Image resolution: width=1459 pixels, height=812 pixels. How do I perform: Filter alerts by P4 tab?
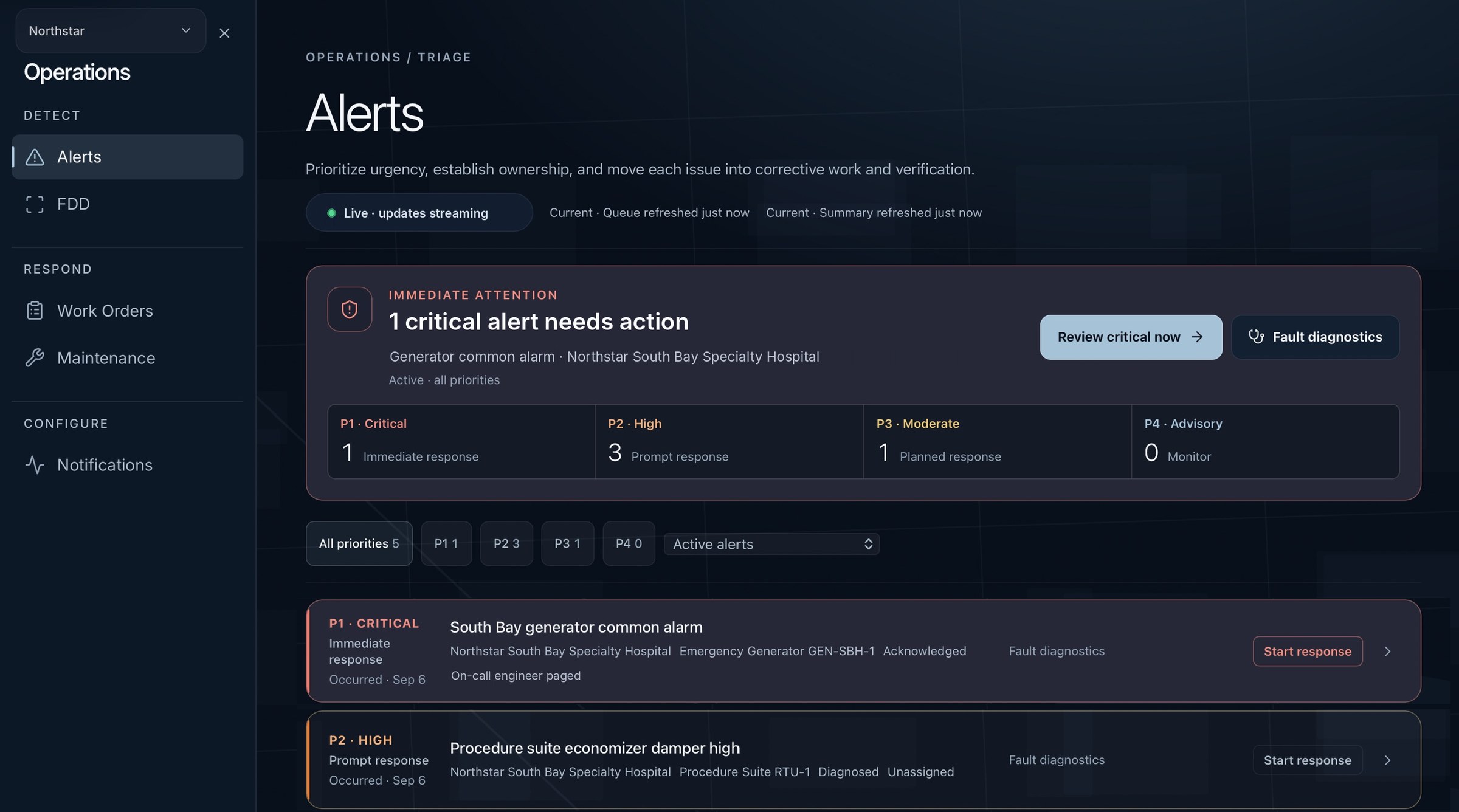tap(629, 543)
